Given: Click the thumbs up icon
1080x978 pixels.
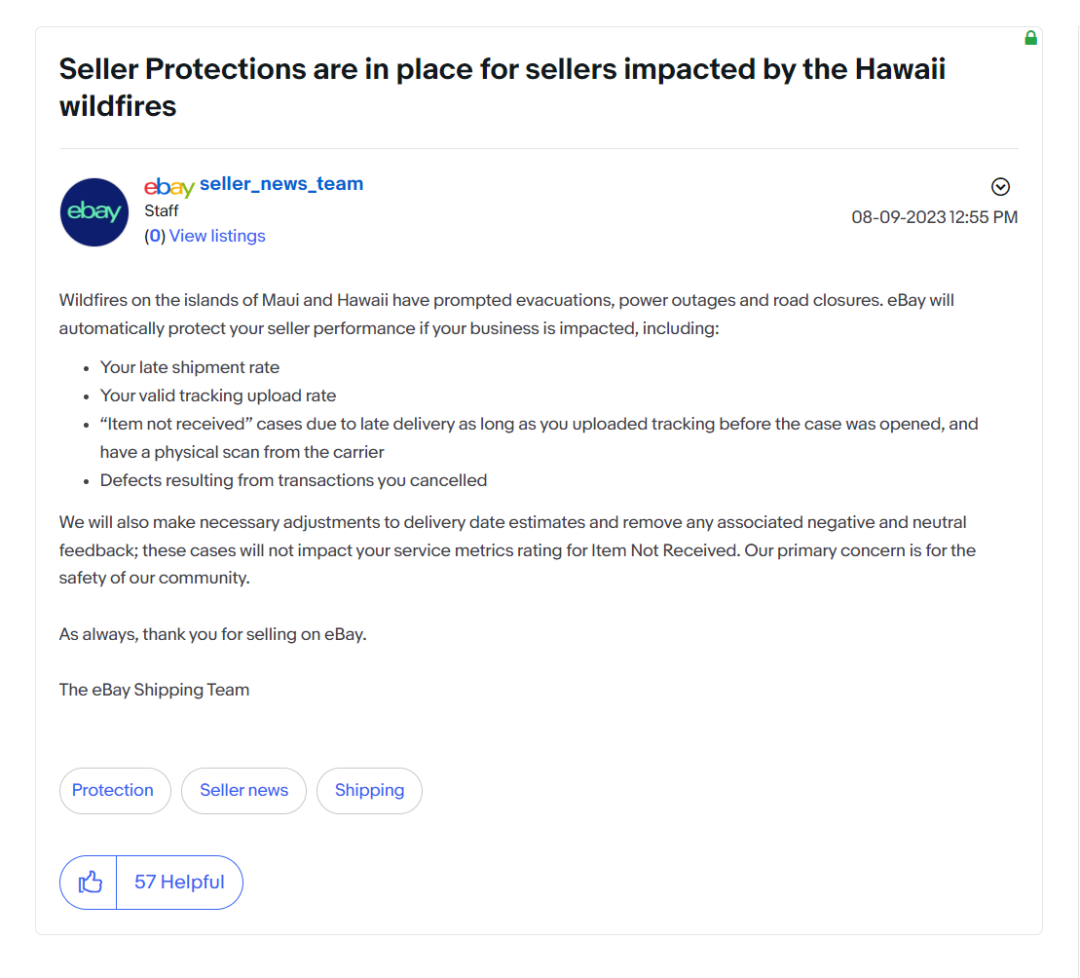Looking at the screenshot, I should click(90, 882).
